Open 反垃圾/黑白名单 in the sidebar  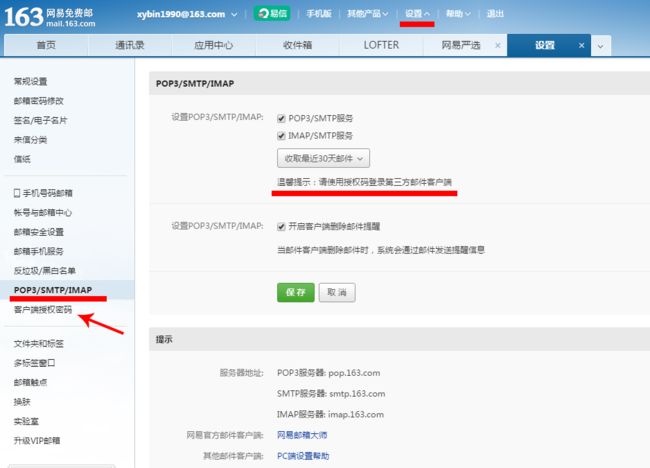tap(44, 271)
